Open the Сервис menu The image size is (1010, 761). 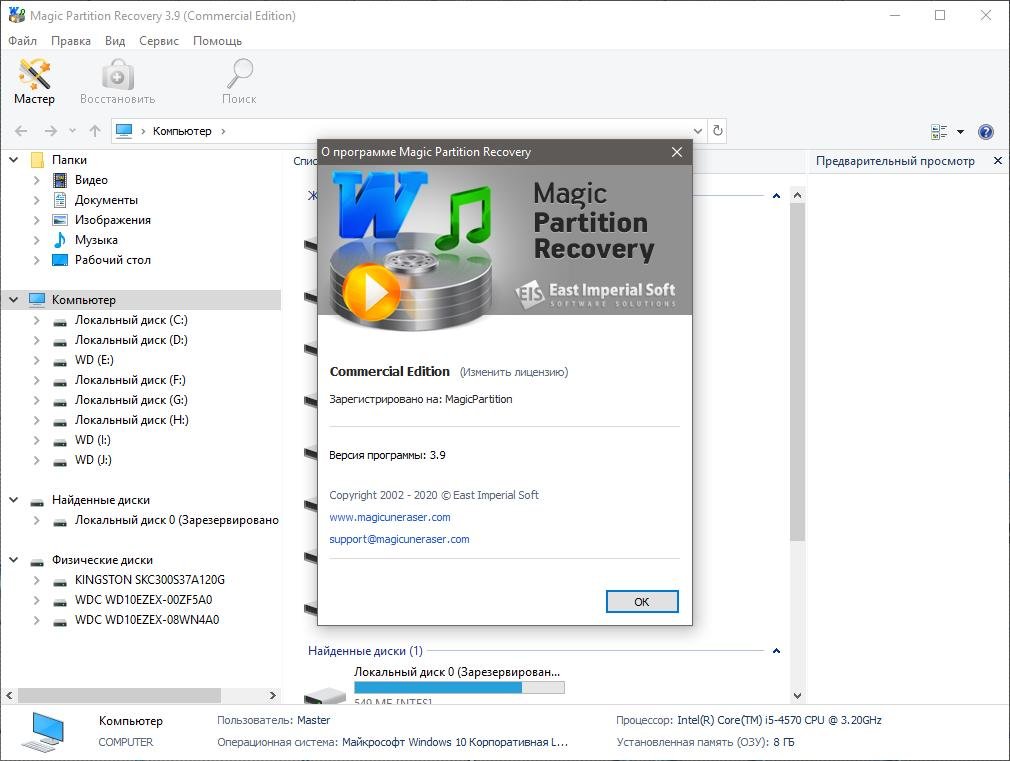[x=159, y=41]
